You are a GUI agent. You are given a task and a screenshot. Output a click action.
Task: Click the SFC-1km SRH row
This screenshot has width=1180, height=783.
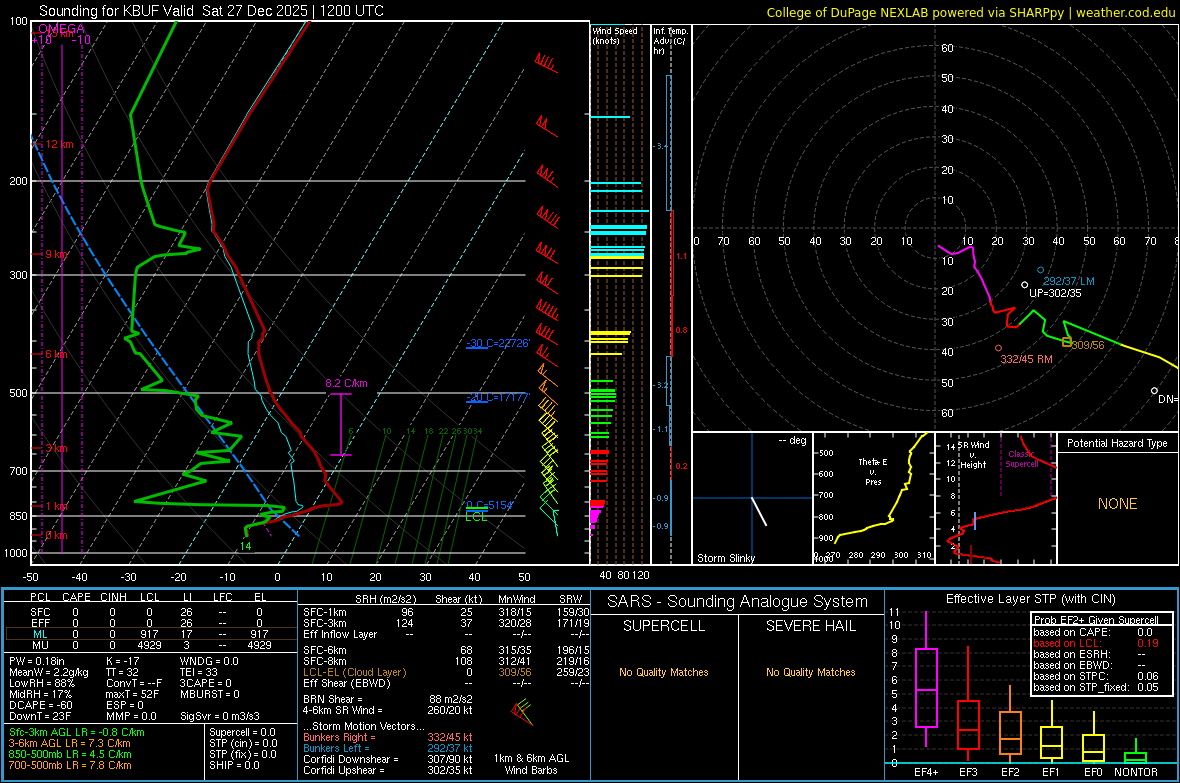click(x=446, y=612)
